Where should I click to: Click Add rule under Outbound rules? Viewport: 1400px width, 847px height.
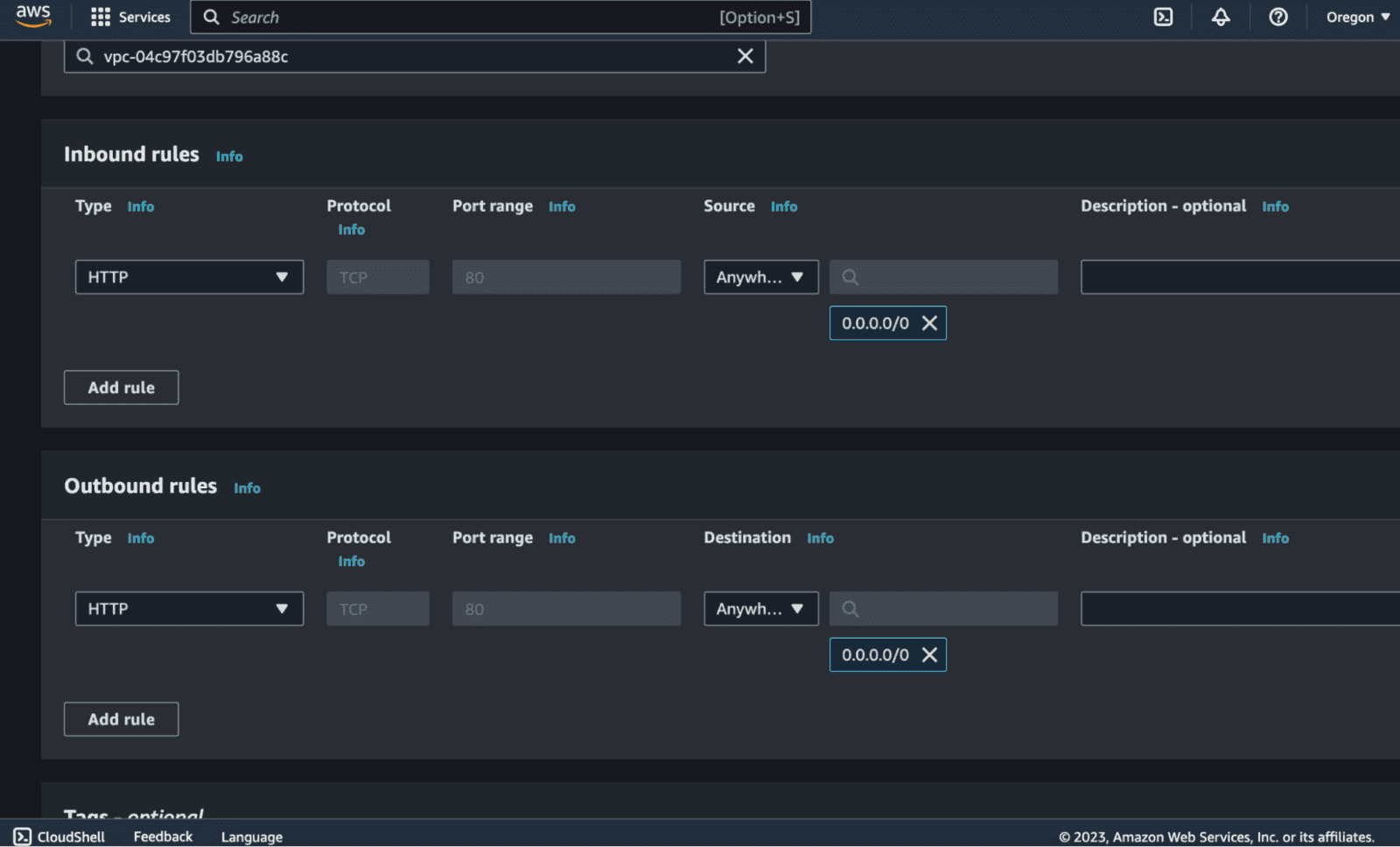[x=121, y=718]
